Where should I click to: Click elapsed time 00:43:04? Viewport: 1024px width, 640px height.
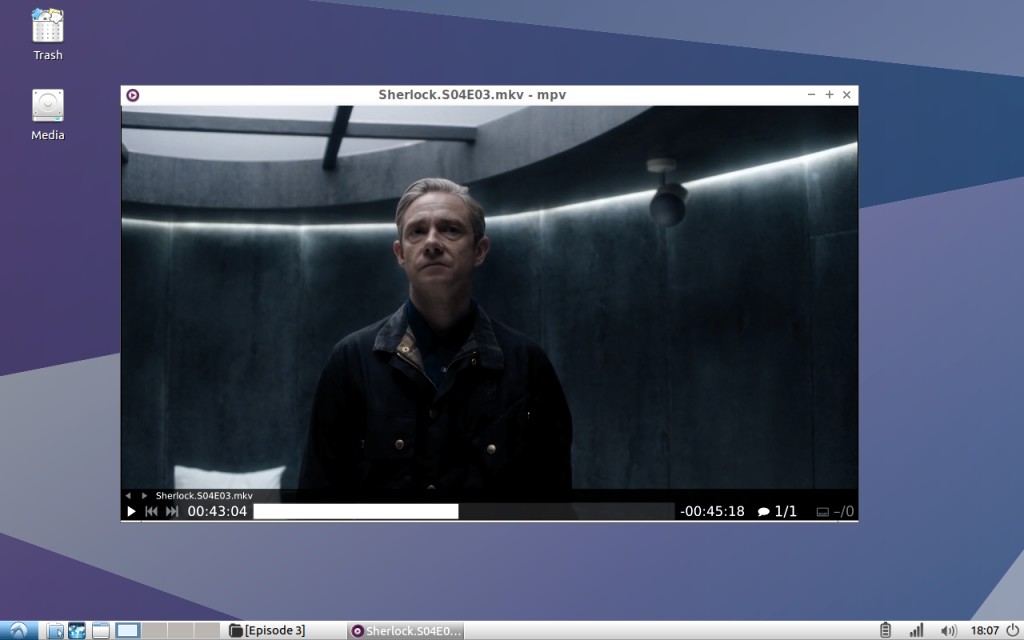(x=217, y=511)
